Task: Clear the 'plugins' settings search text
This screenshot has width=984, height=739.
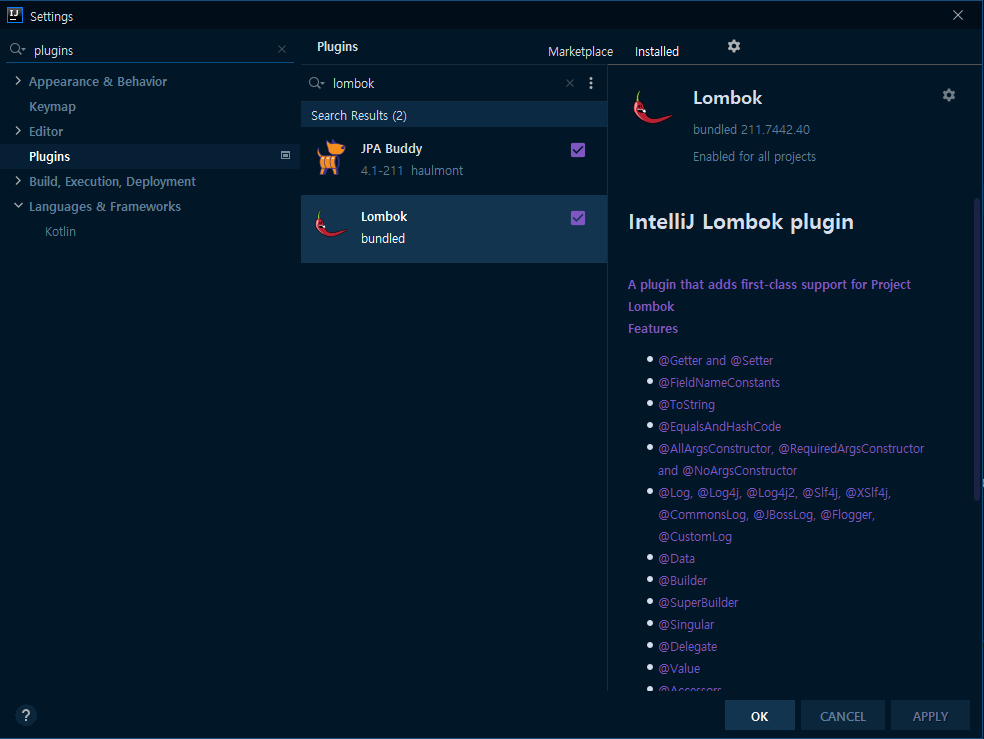Action: [282, 50]
